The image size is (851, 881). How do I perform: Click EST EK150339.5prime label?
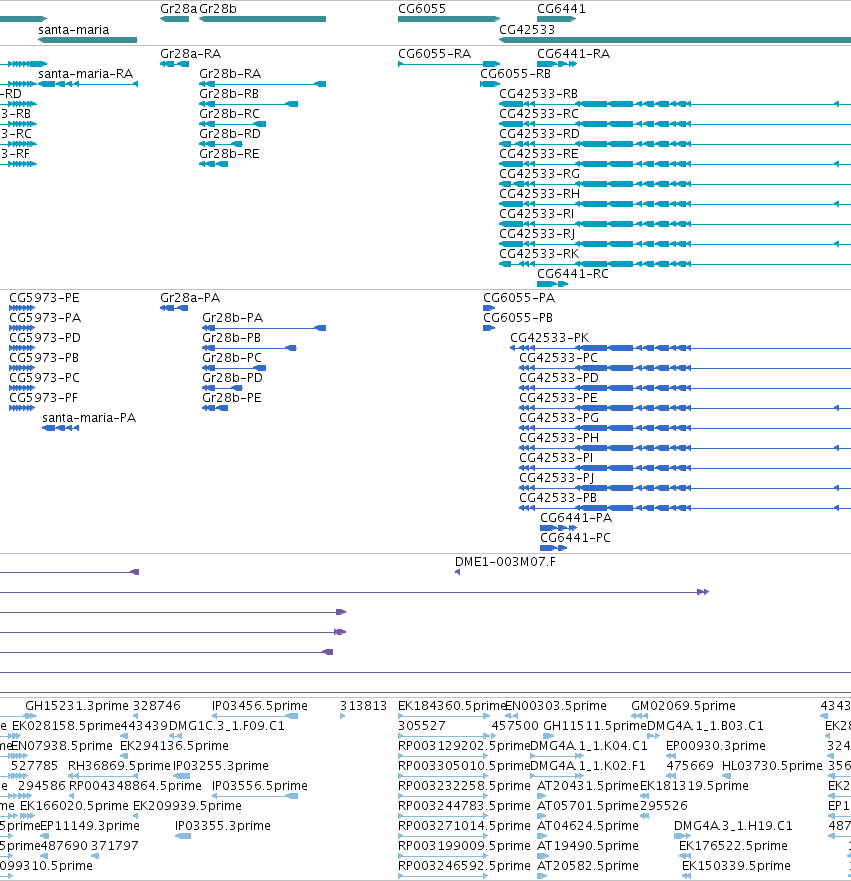(x=736, y=866)
